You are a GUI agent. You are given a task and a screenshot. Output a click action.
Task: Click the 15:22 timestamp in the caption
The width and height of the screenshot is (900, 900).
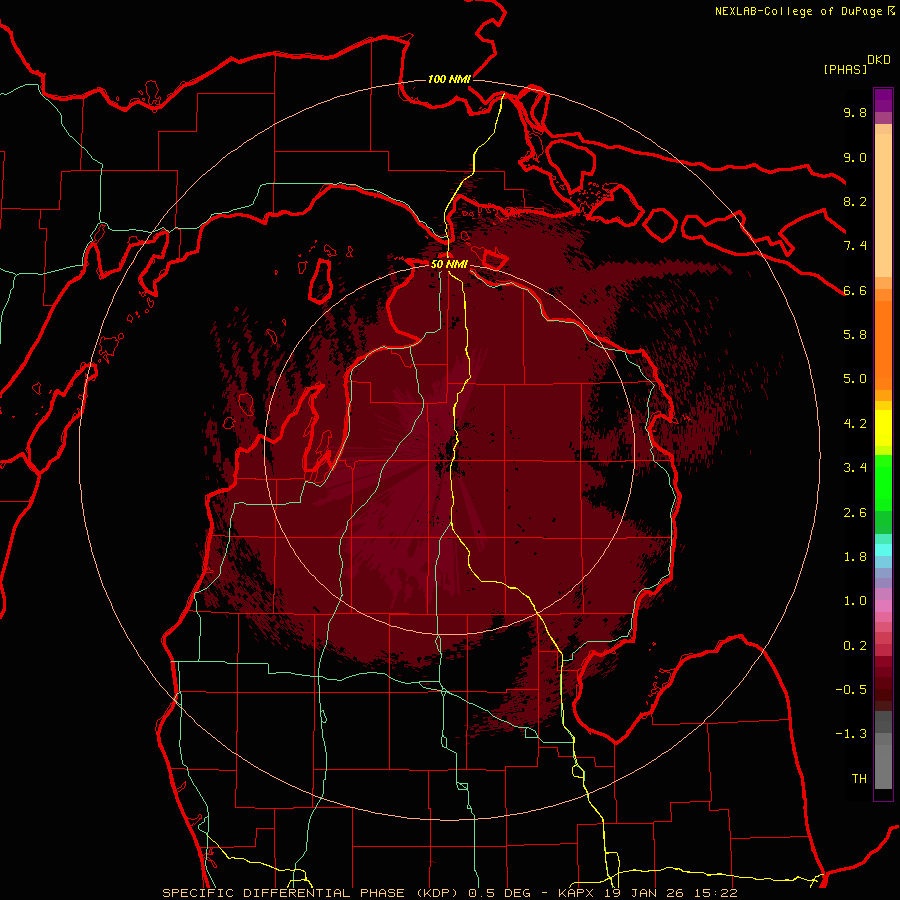click(715, 893)
